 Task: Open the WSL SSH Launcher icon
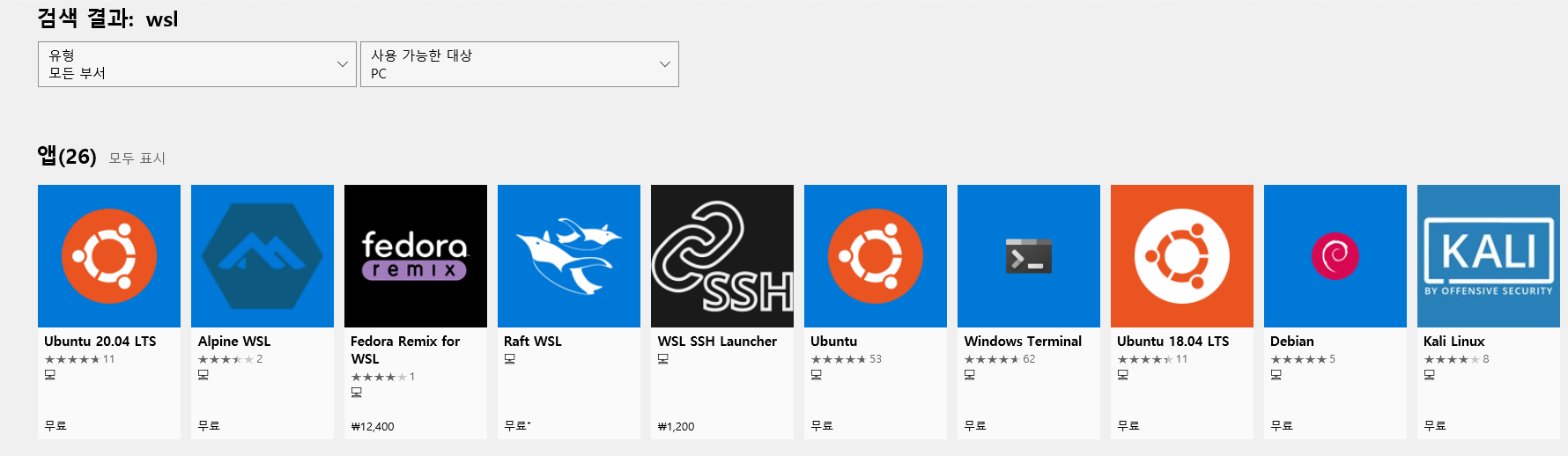coord(722,256)
